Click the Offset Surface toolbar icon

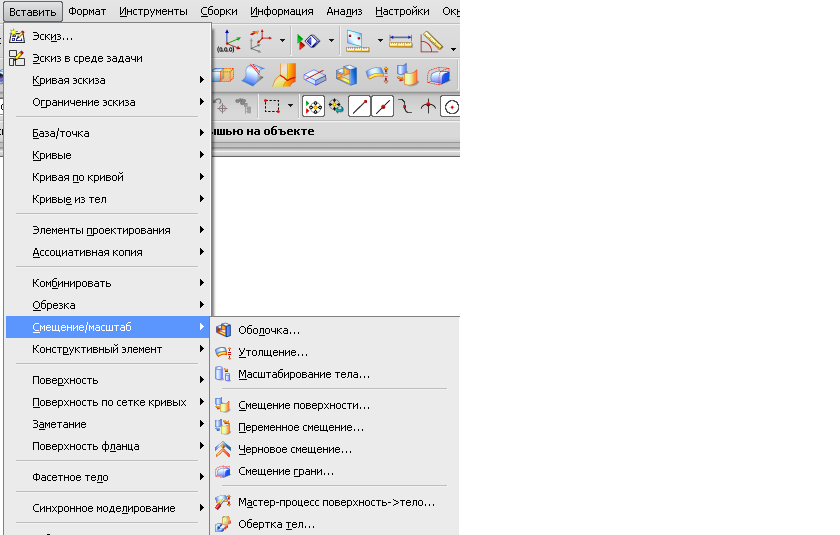tap(407, 75)
